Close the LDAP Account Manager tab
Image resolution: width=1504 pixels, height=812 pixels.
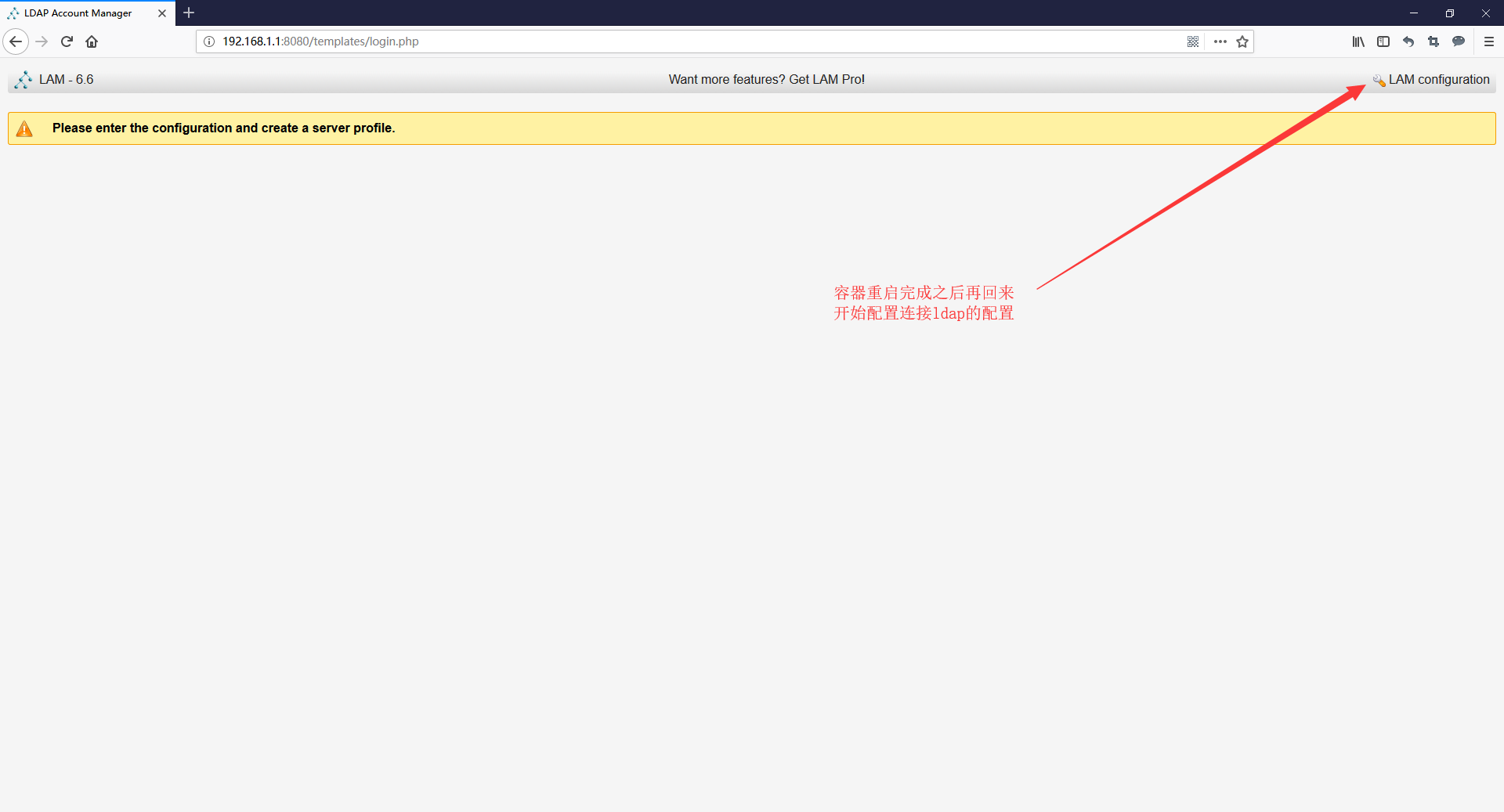click(x=162, y=13)
